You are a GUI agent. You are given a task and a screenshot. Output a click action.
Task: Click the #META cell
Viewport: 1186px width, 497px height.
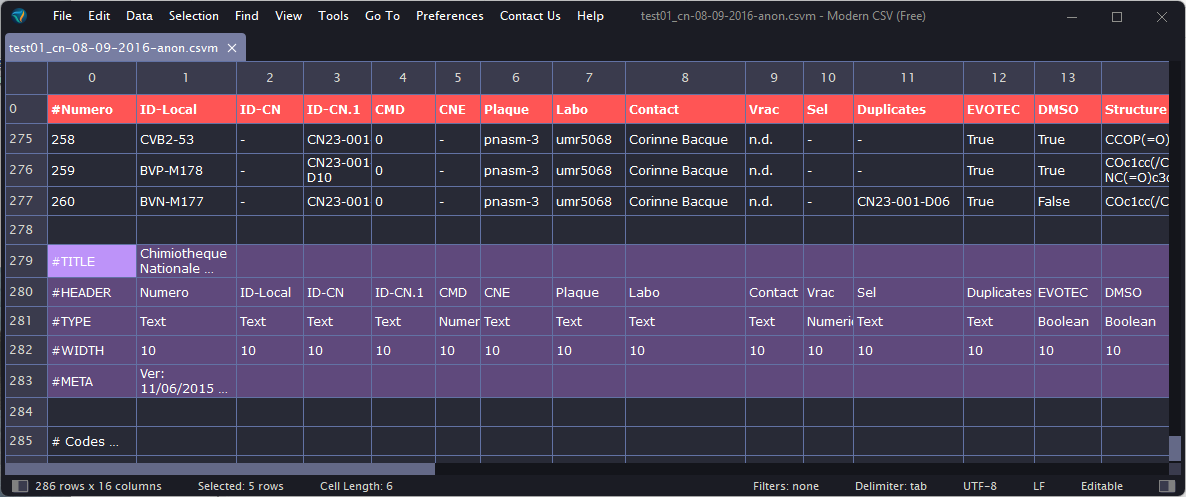(92, 381)
